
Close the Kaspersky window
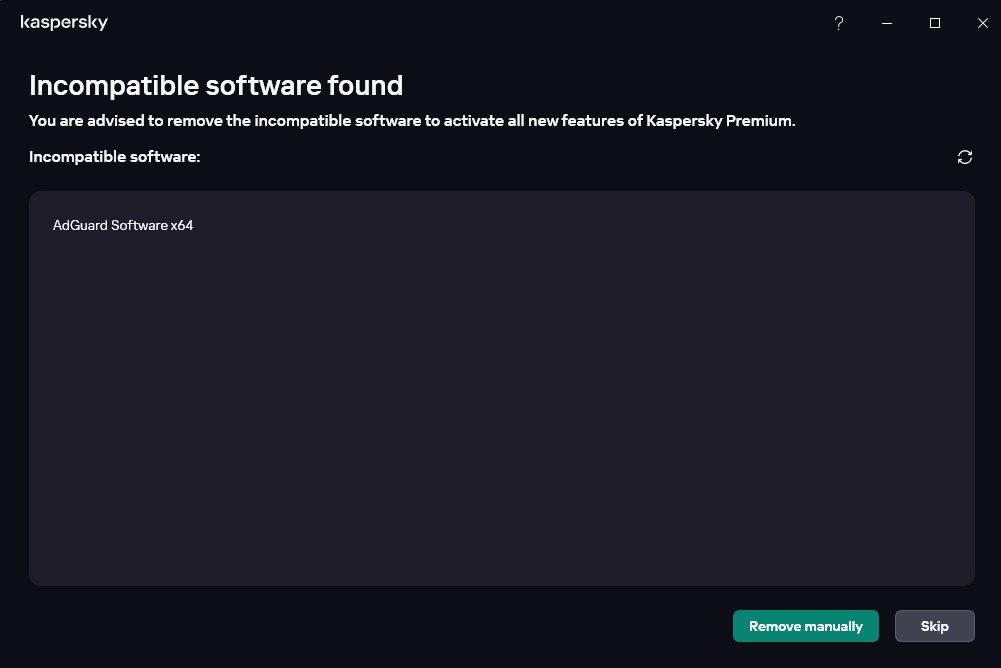coord(982,23)
